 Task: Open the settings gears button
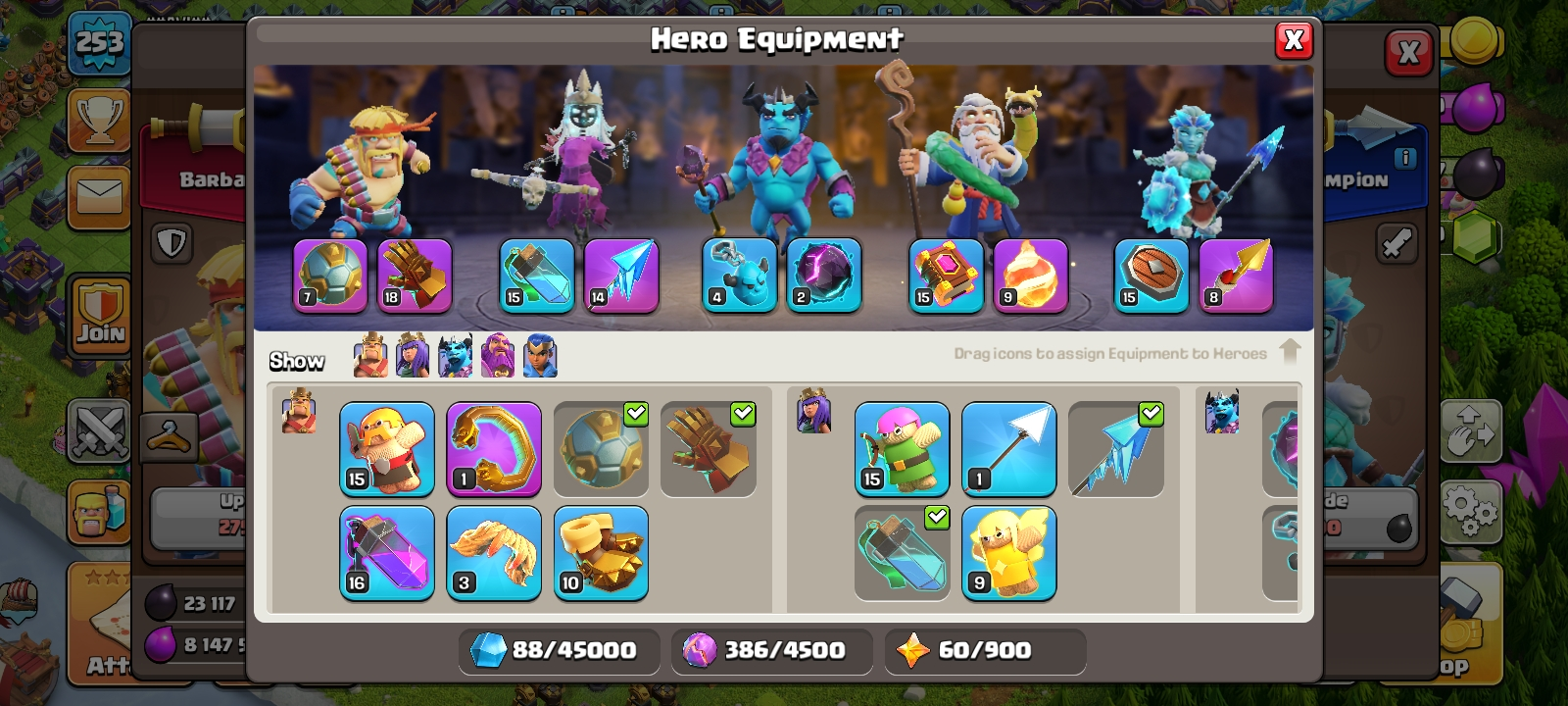point(1470,509)
